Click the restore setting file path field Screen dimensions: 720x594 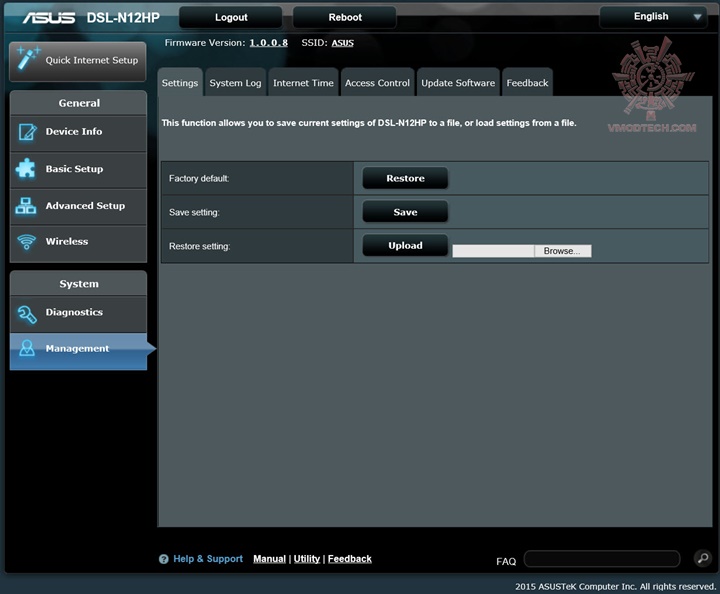[493, 251]
